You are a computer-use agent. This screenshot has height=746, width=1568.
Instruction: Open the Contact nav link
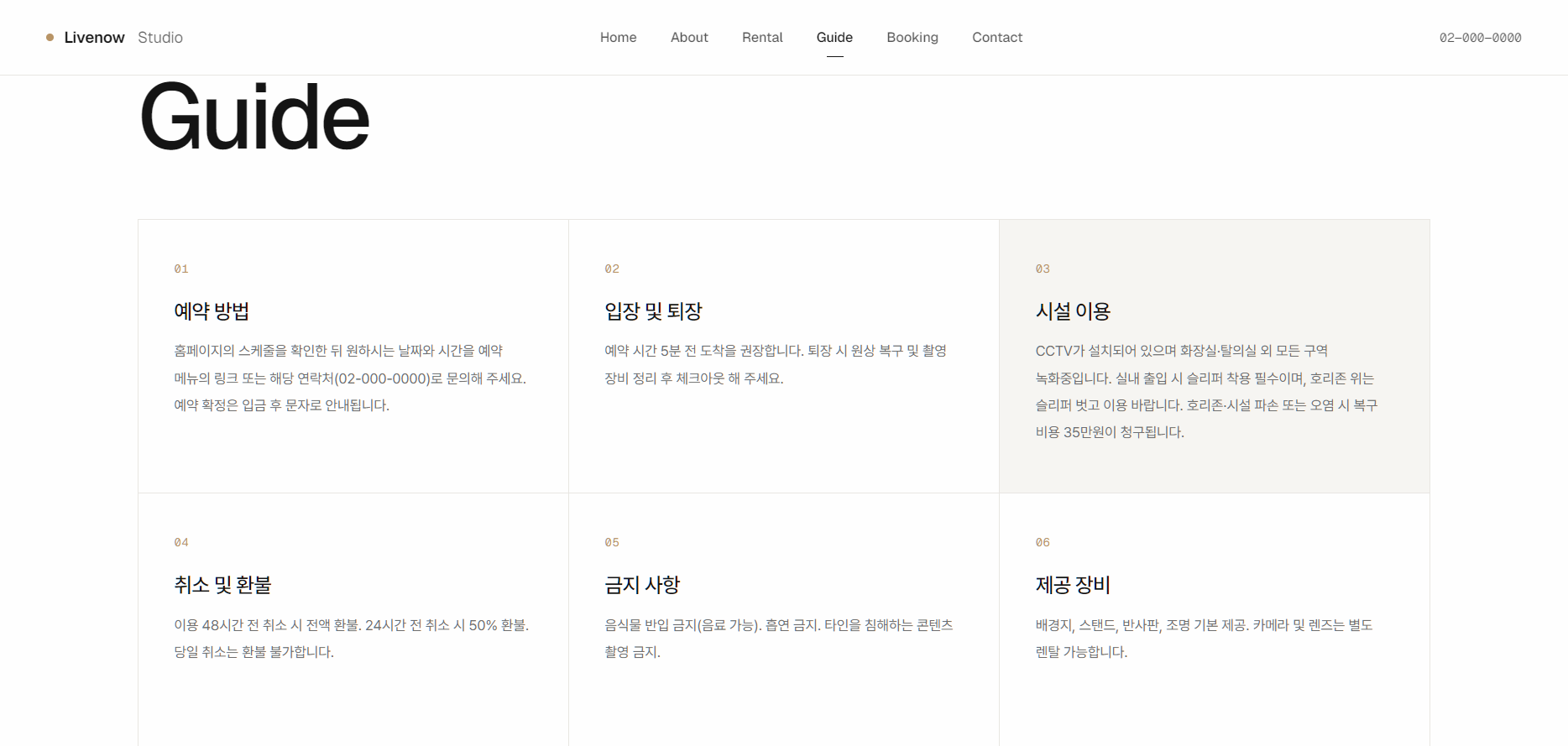tap(997, 38)
